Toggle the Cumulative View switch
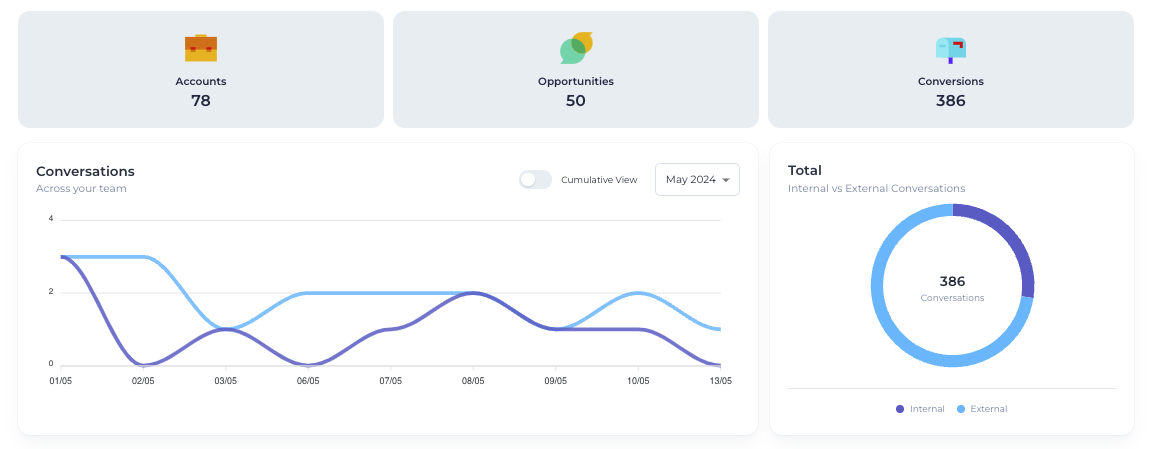Viewport: 1151px width, 449px height. 535,180
